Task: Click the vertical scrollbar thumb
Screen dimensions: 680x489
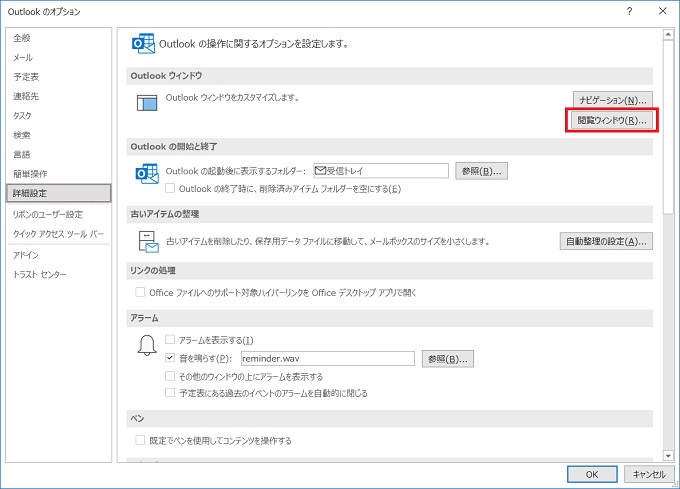Action: tap(668, 127)
